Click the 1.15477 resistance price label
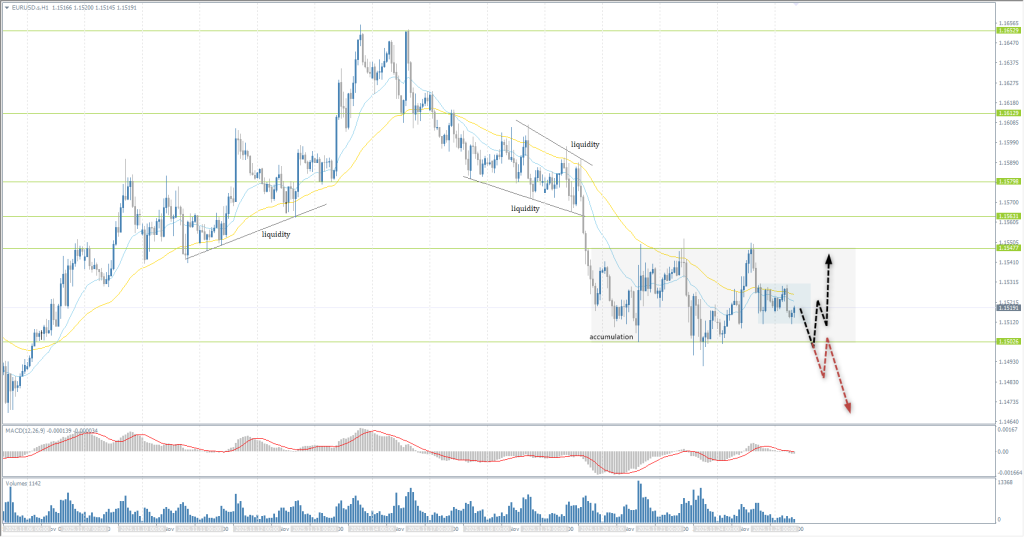The image size is (1024, 537). click(1007, 248)
